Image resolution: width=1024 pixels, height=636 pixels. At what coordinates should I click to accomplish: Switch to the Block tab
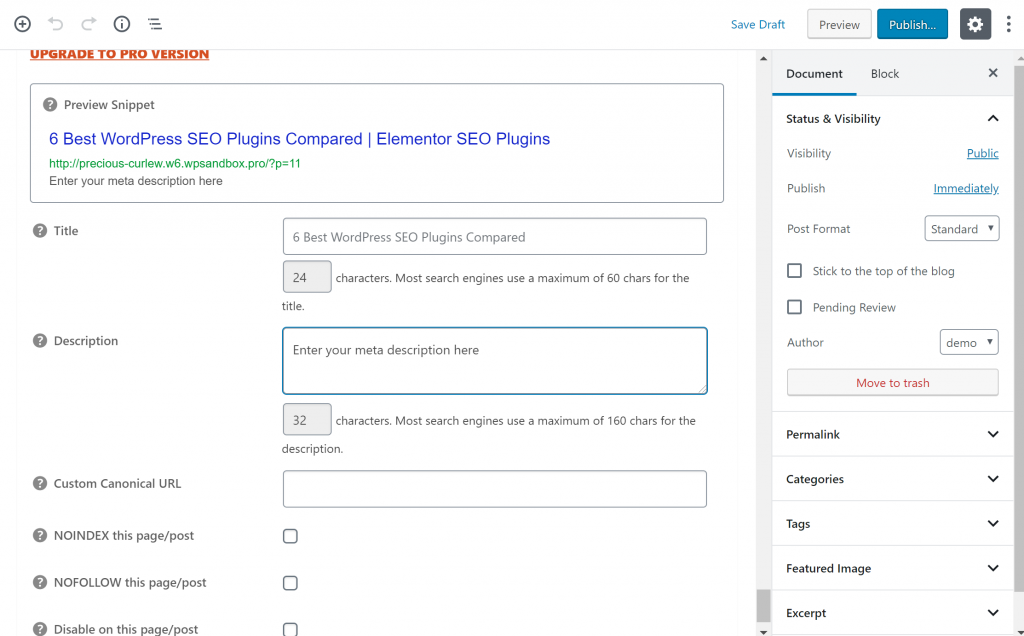pos(885,73)
